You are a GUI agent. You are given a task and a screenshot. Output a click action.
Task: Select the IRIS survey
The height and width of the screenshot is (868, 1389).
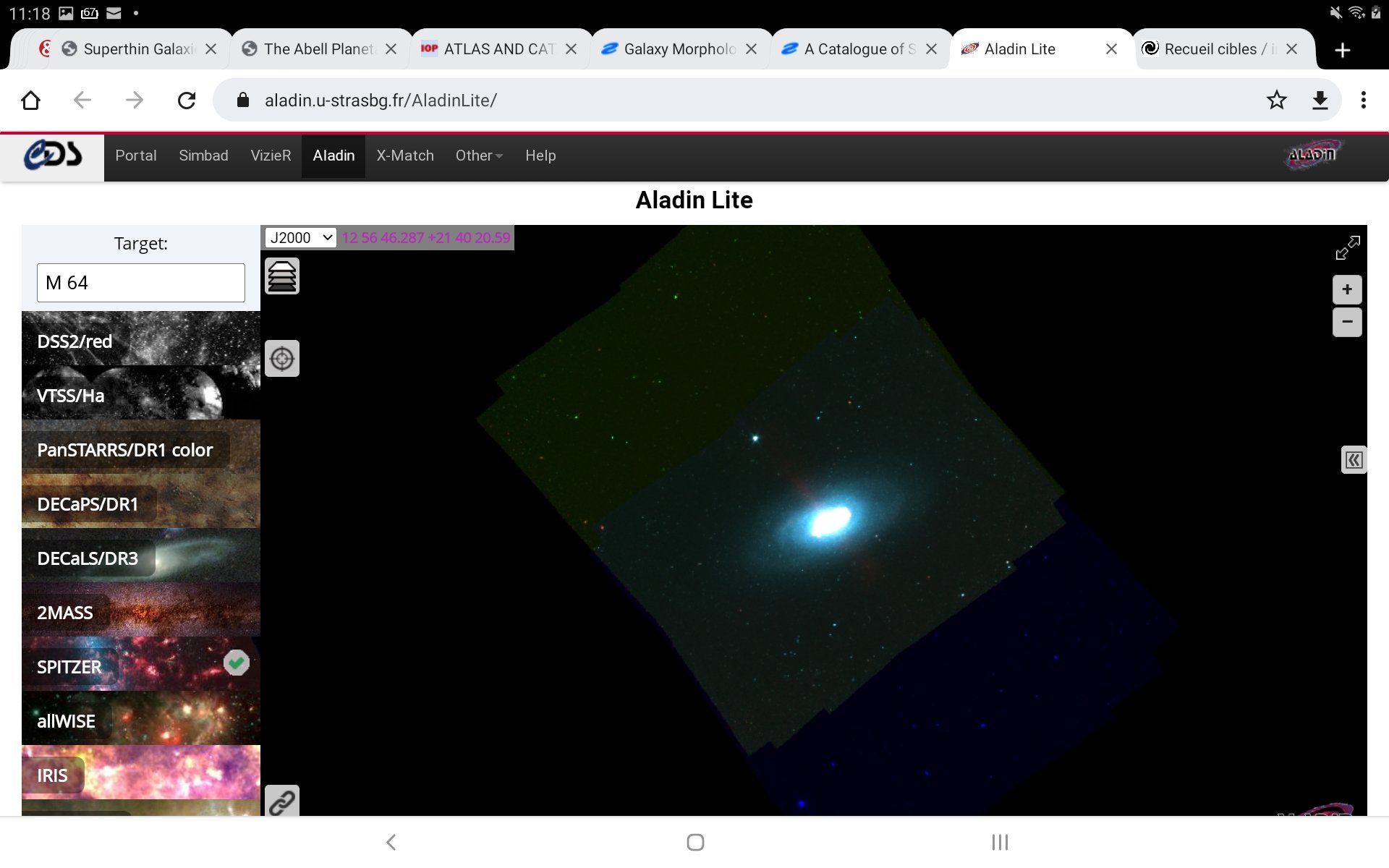point(141,773)
